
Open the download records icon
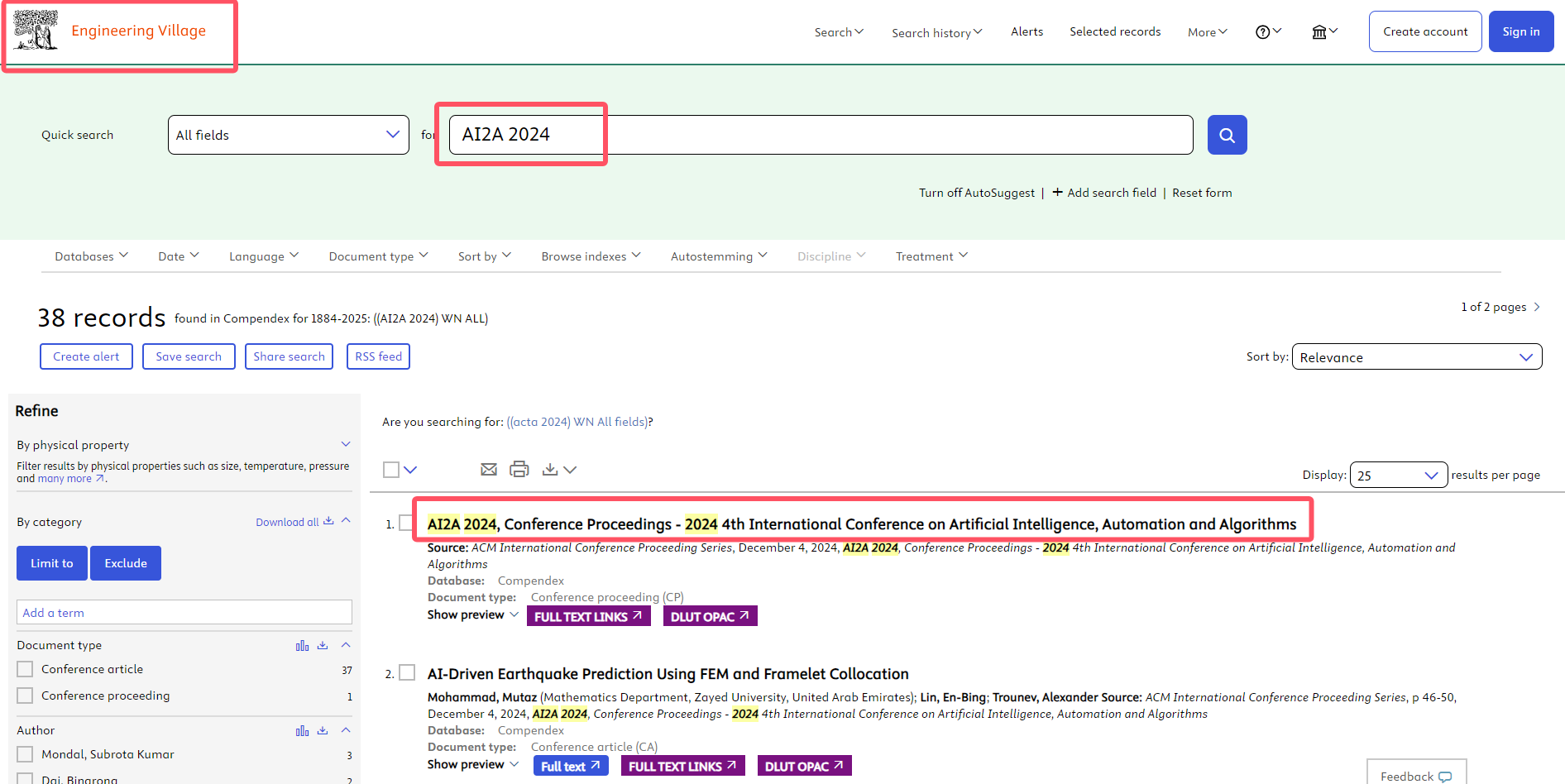(550, 470)
